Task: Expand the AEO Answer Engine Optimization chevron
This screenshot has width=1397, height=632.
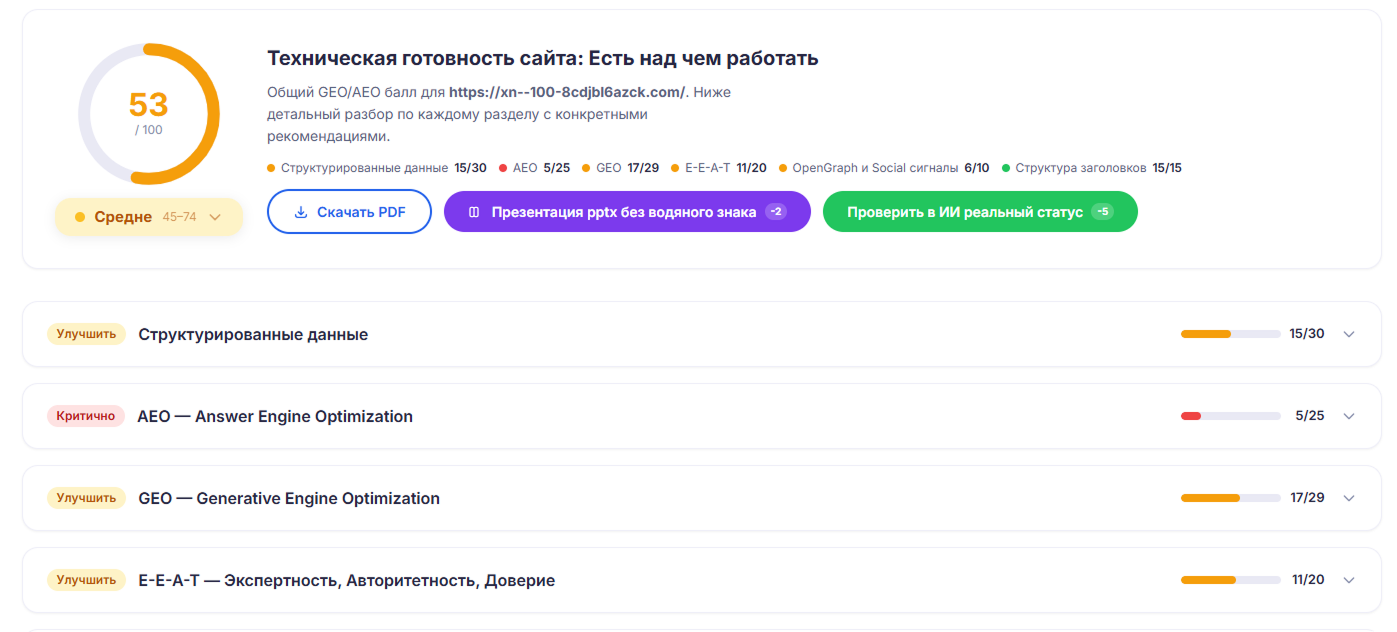Action: coord(1349,416)
